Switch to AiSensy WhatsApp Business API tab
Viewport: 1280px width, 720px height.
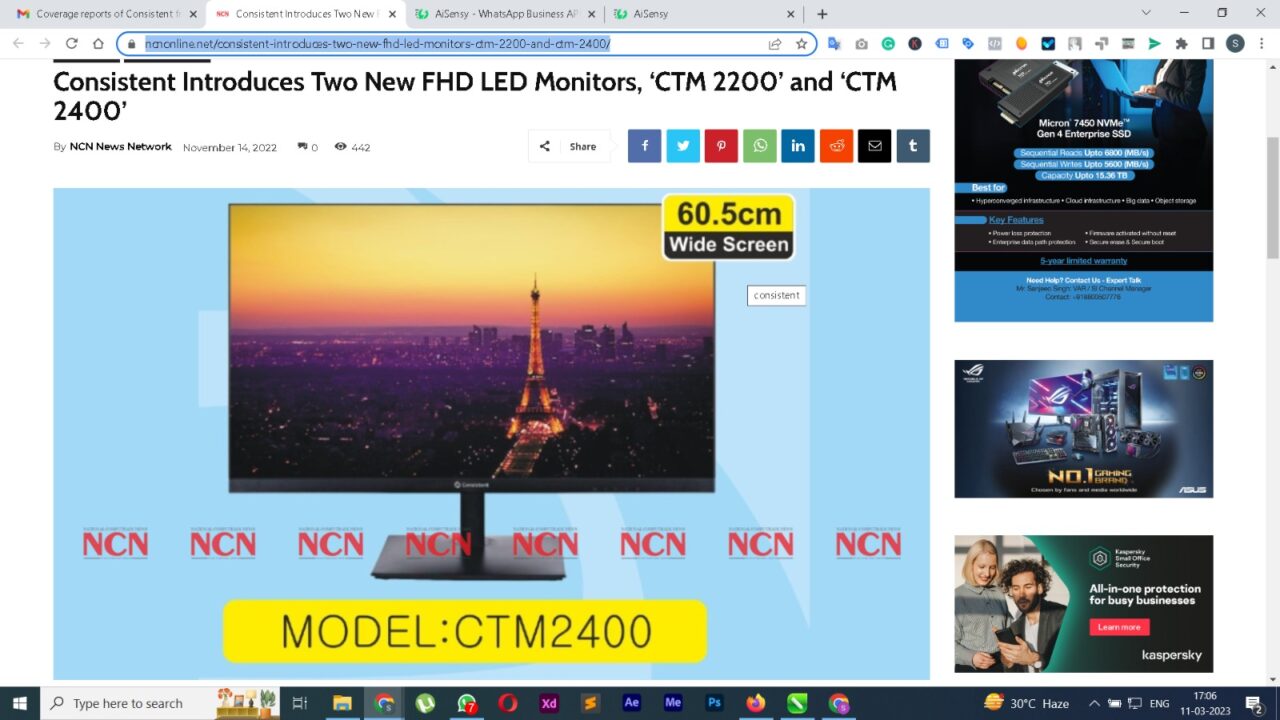pos(505,14)
